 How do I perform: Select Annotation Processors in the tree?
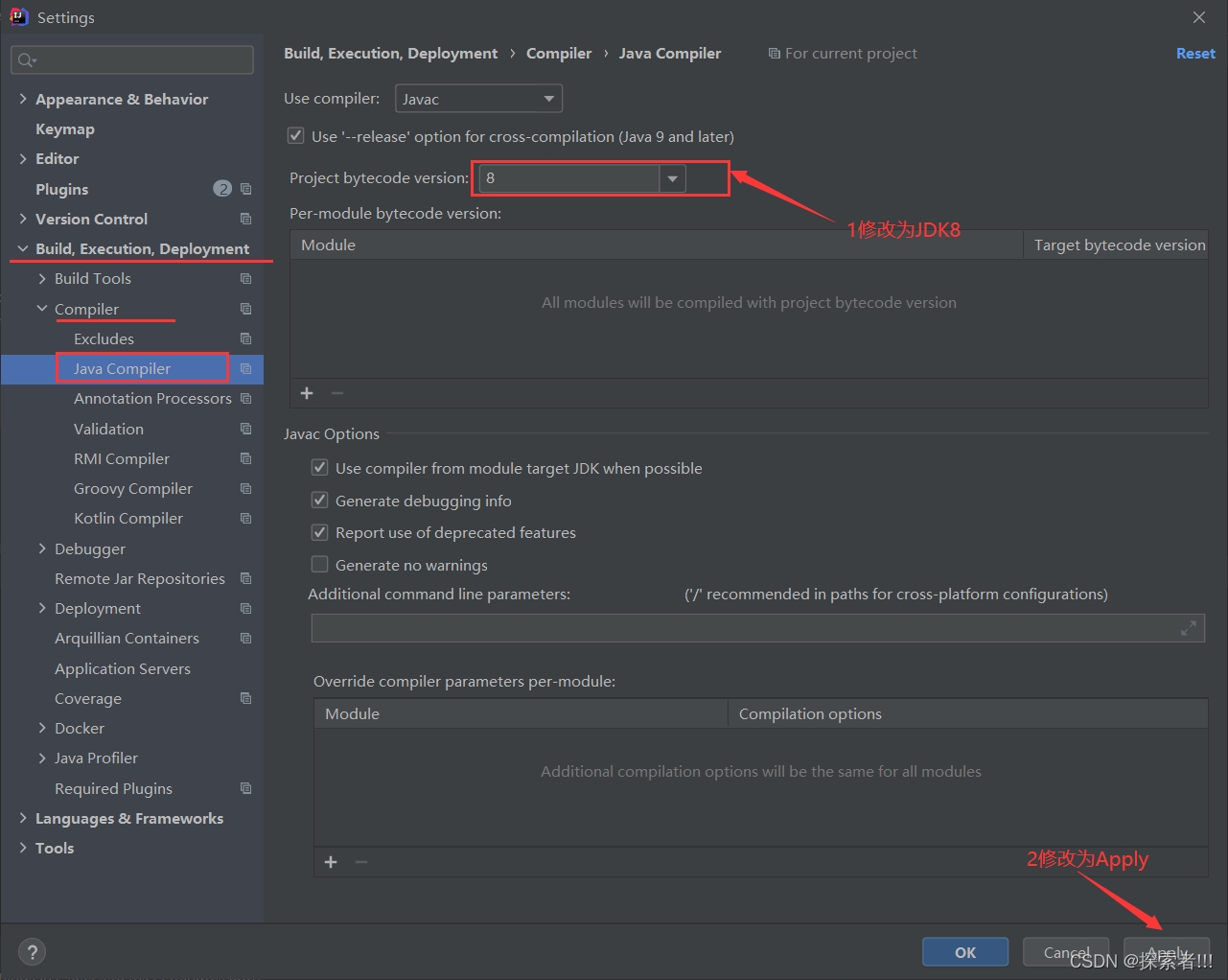tap(152, 398)
